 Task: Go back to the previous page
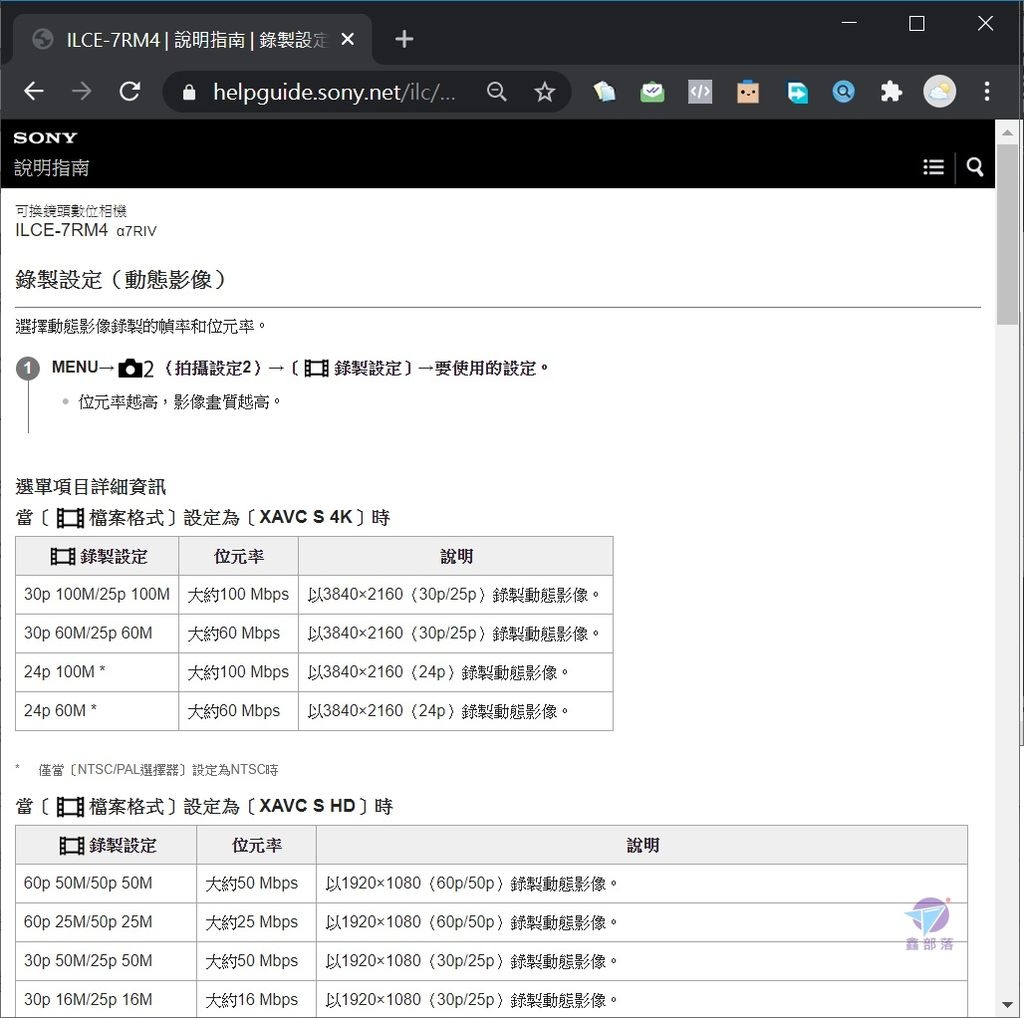point(34,91)
